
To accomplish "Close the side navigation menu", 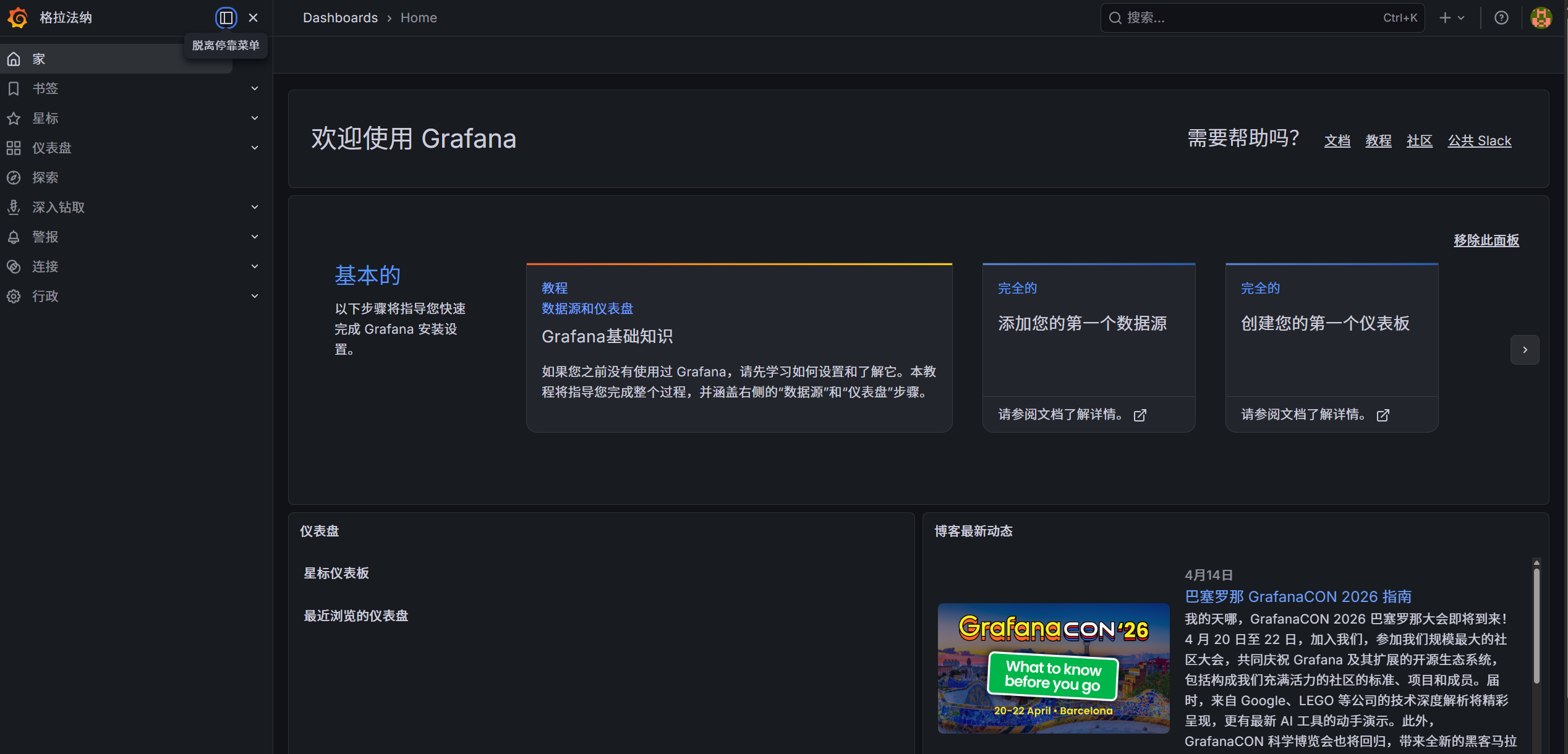I will tap(253, 17).
